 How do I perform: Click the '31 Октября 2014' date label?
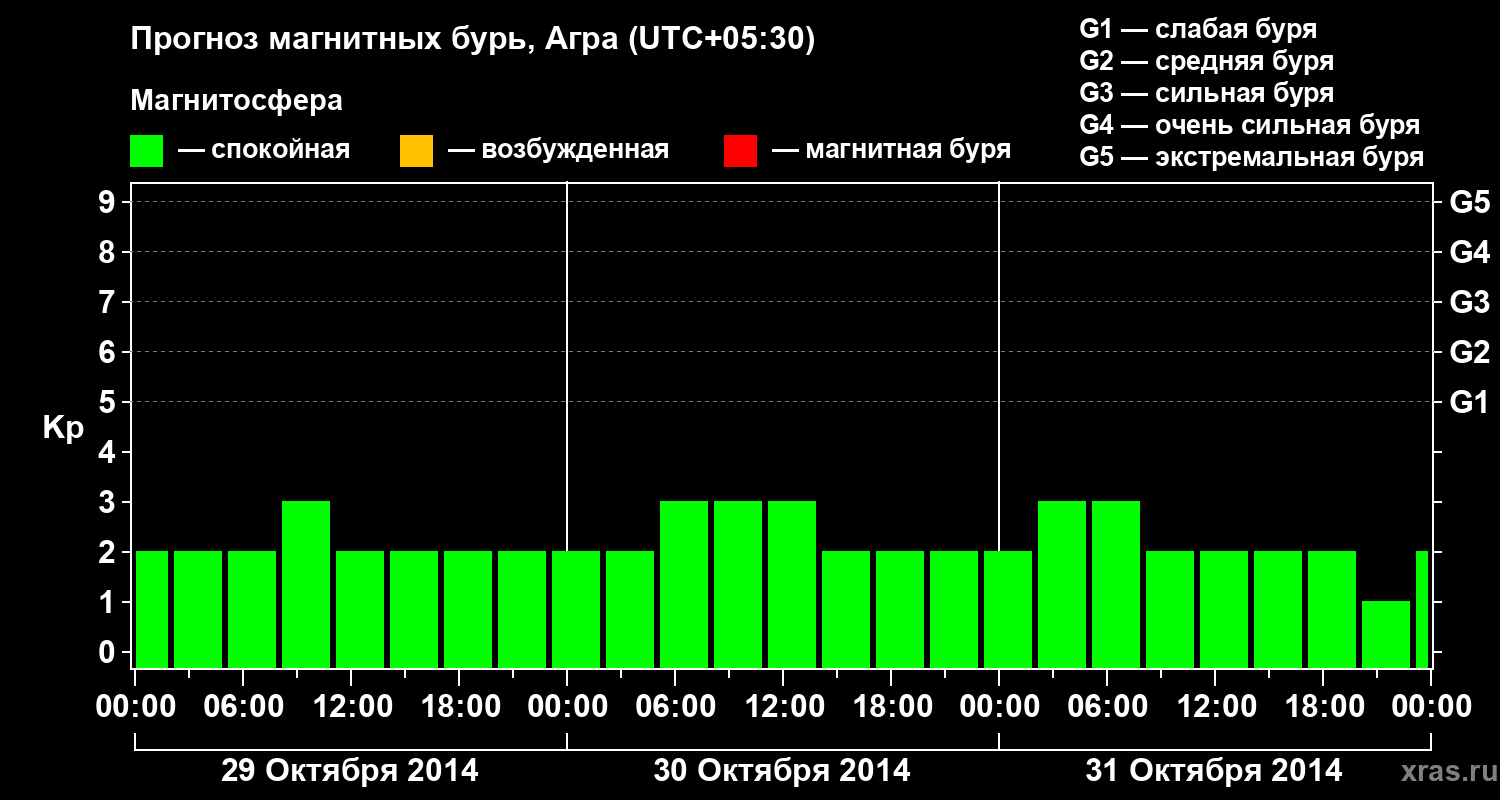(1214, 771)
